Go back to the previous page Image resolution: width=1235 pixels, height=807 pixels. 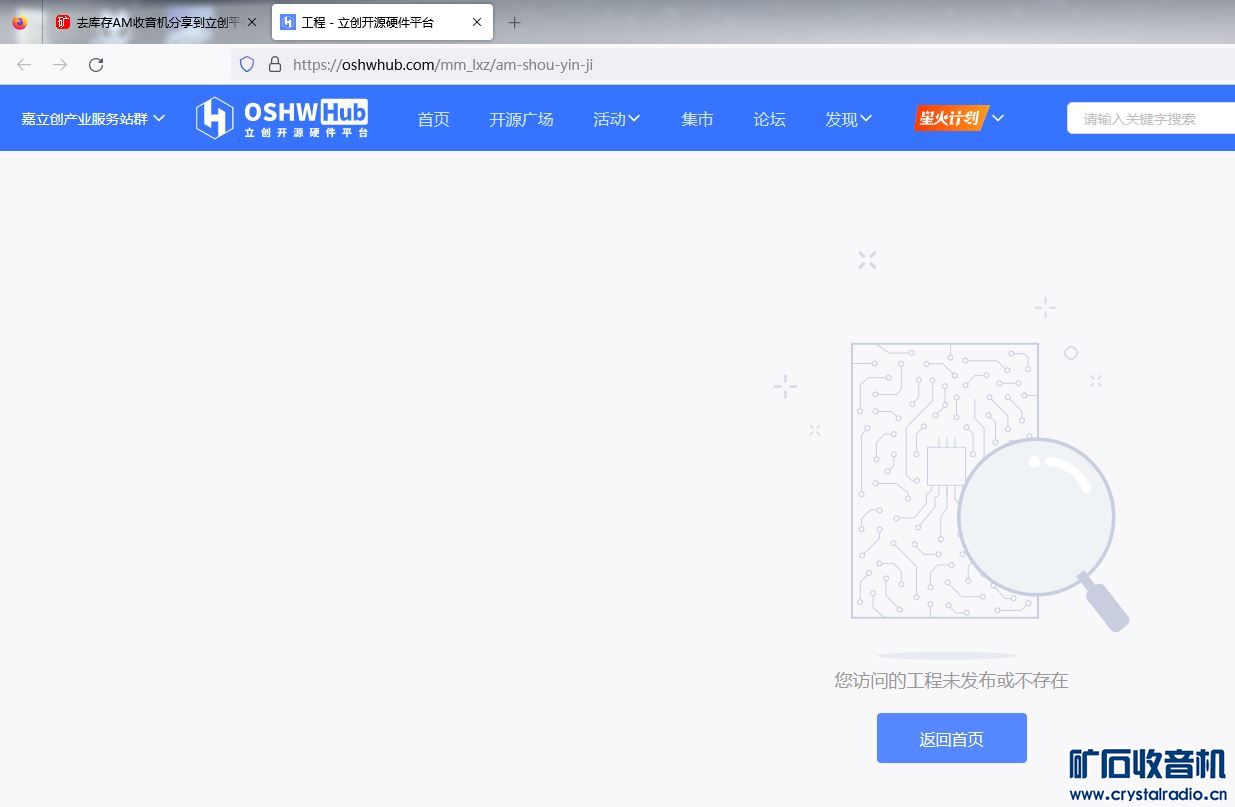click(24, 65)
